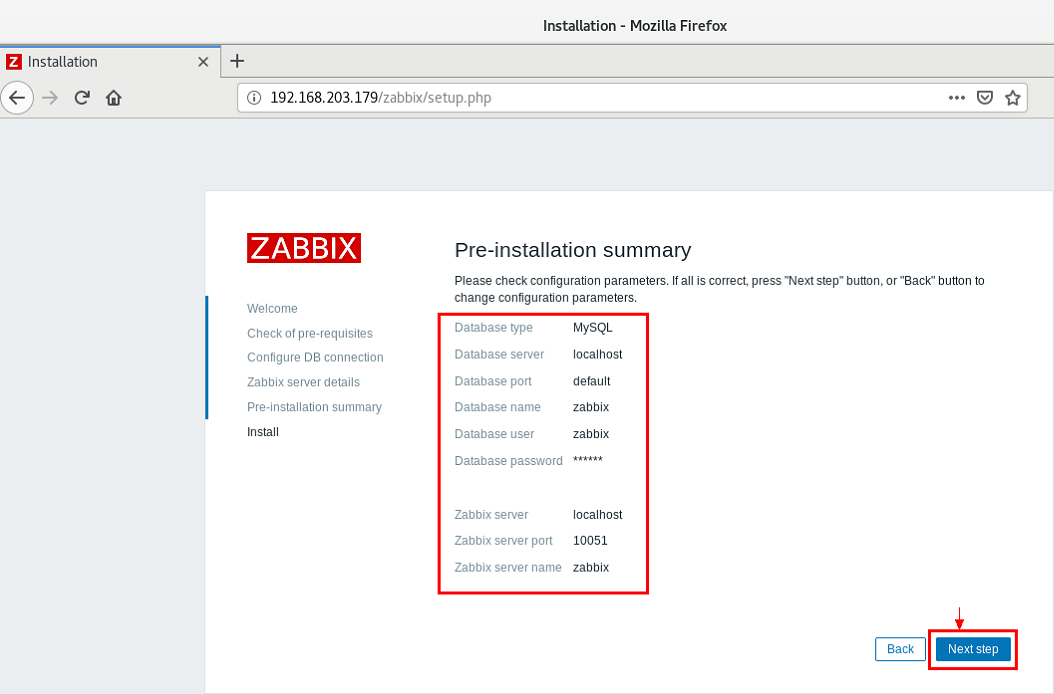Click the Database name zabbix value
This screenshot has width=1054, height=694.
coord(591,407)
